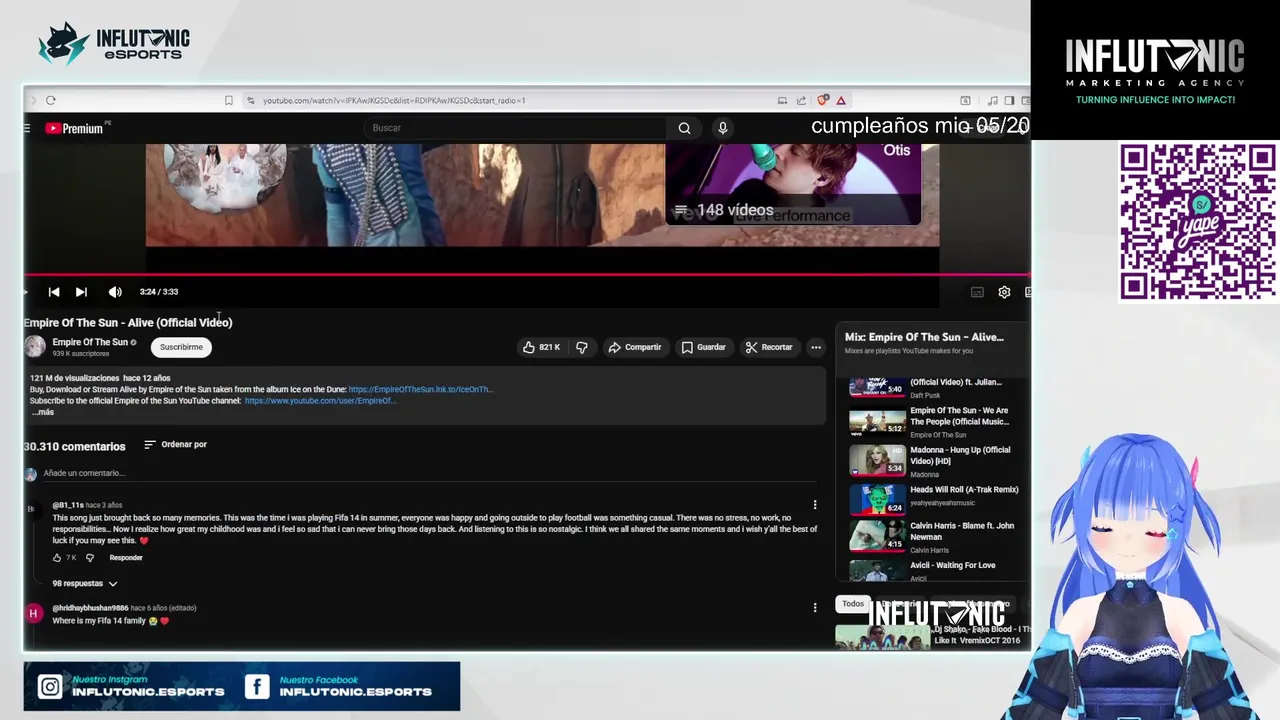Select the Todos filter chip
This screenshot has width=1280, height=720.
click(853, 604)
